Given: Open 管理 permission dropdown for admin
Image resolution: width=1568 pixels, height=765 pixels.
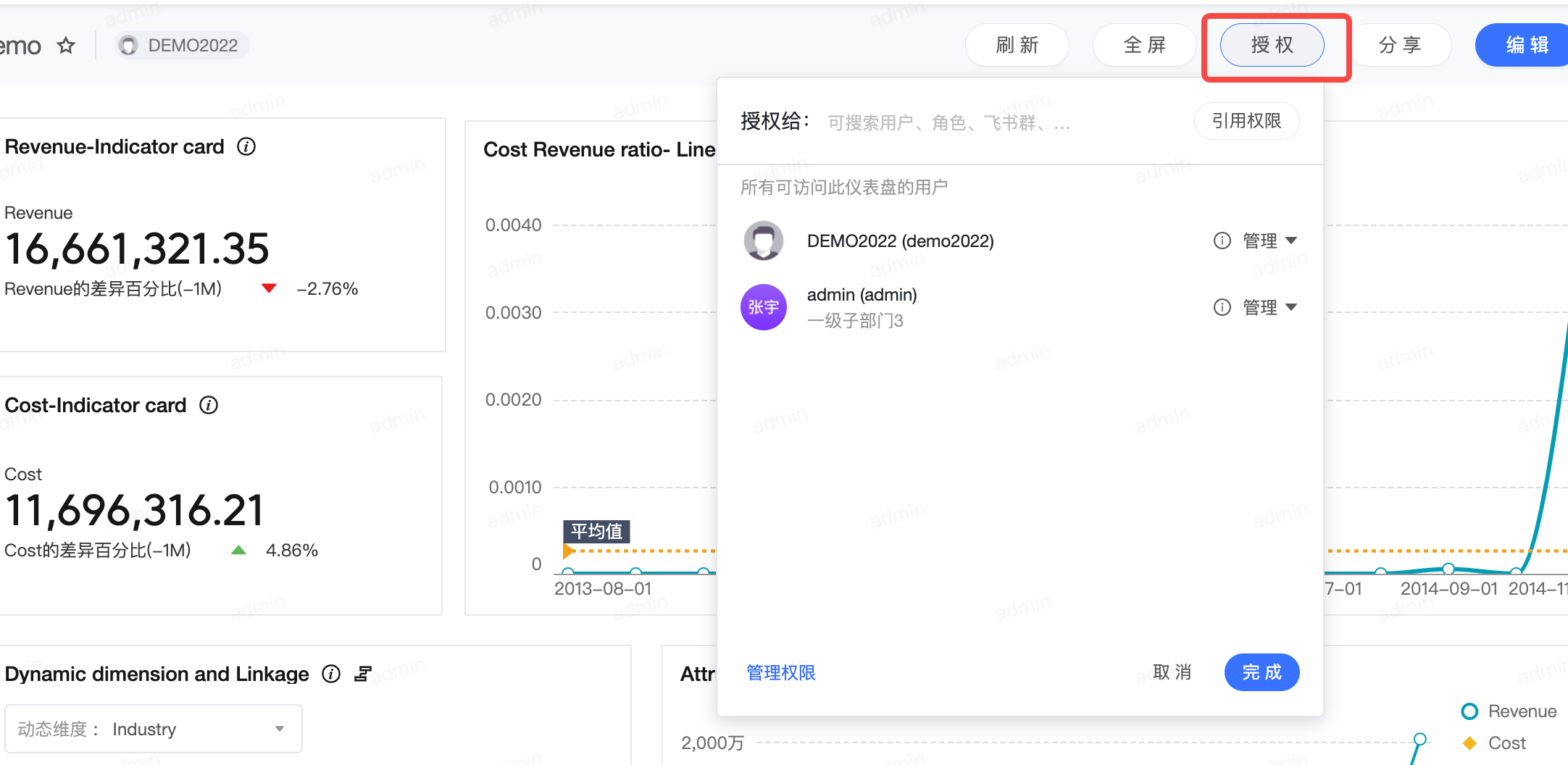Looking at the screenshot, I should coord(1269,307).
